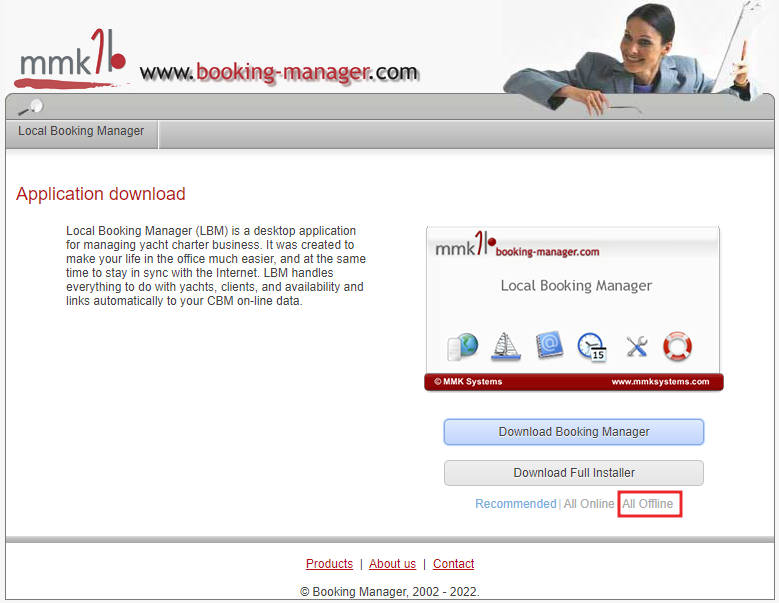Click the globe server icon in splash image
The width and height of the screenshot is (779, 603).
click(463, 346)
